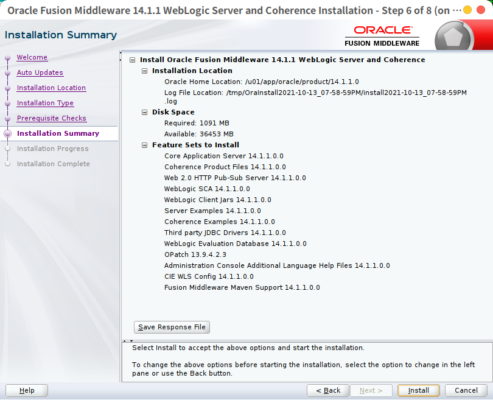Collapse the top-level Install Oracle Fusion Middleware node
The height and width of the screenshot is (400, 493).
coord(132,60)
